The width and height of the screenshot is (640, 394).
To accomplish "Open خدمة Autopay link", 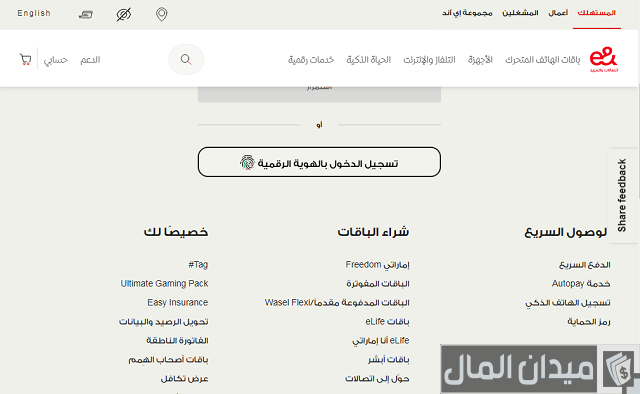I will 581,284.
